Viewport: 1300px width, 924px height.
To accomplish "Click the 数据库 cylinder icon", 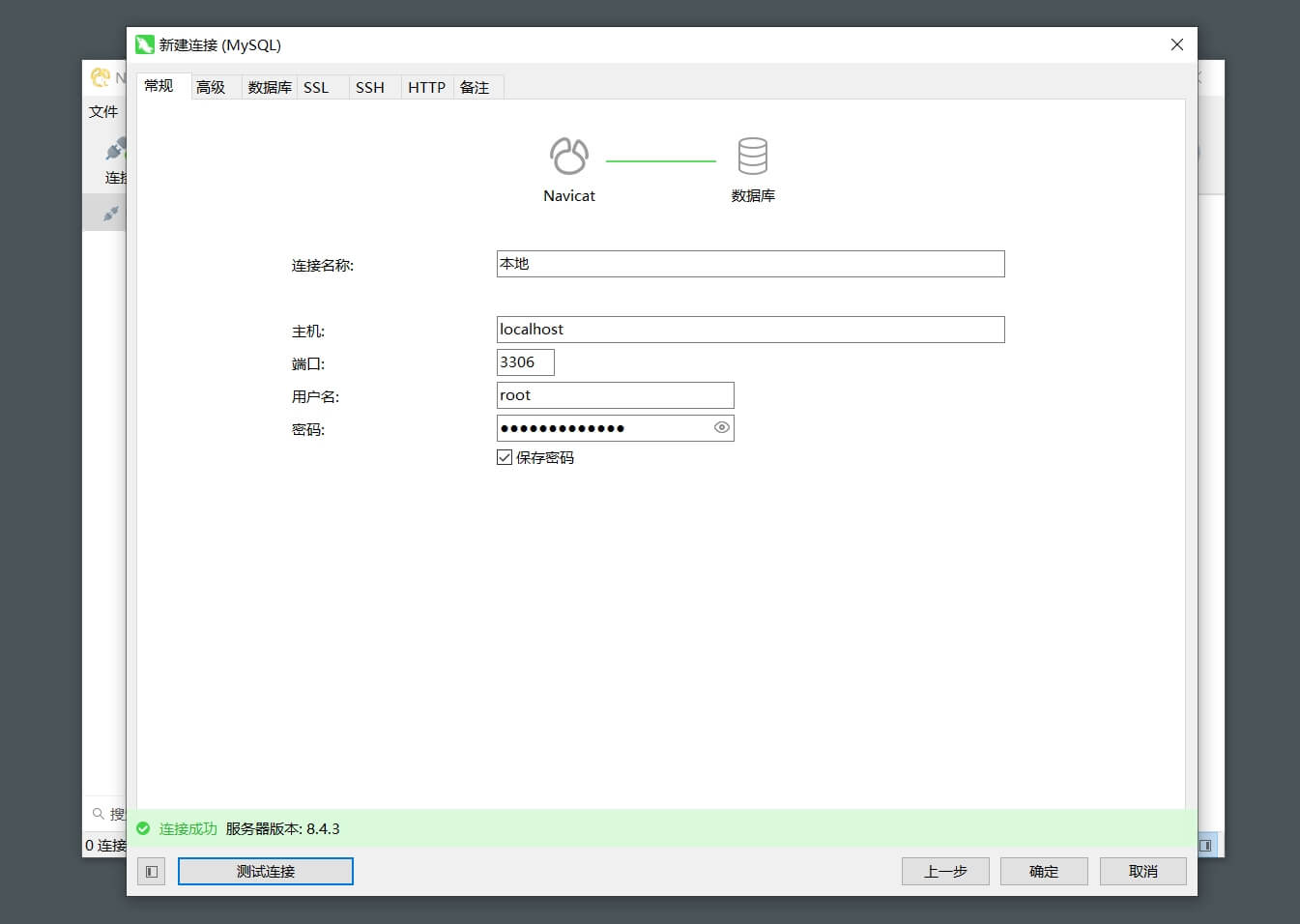I will coord(753,156).
